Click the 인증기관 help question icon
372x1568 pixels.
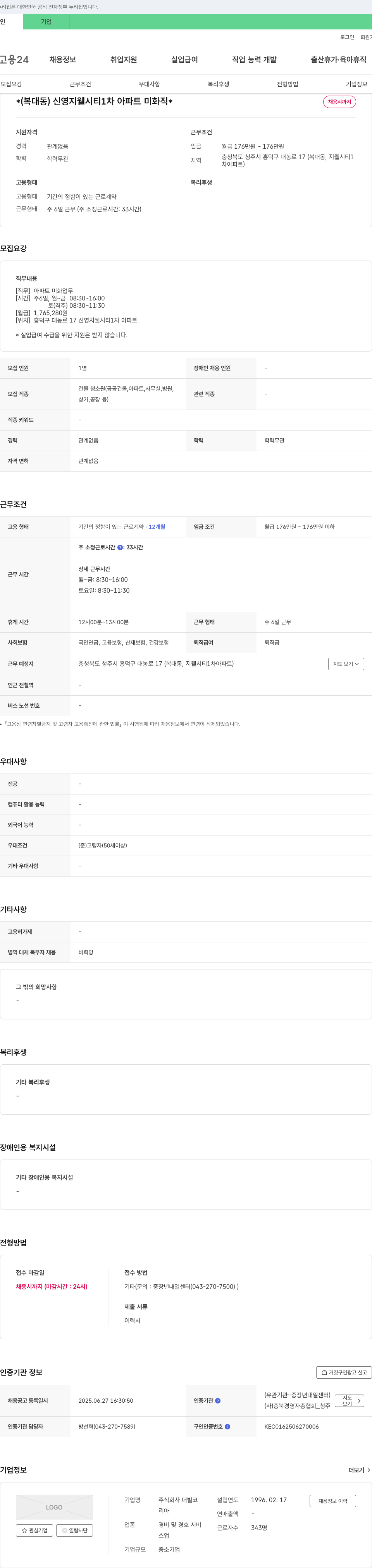click(218, 1401)
